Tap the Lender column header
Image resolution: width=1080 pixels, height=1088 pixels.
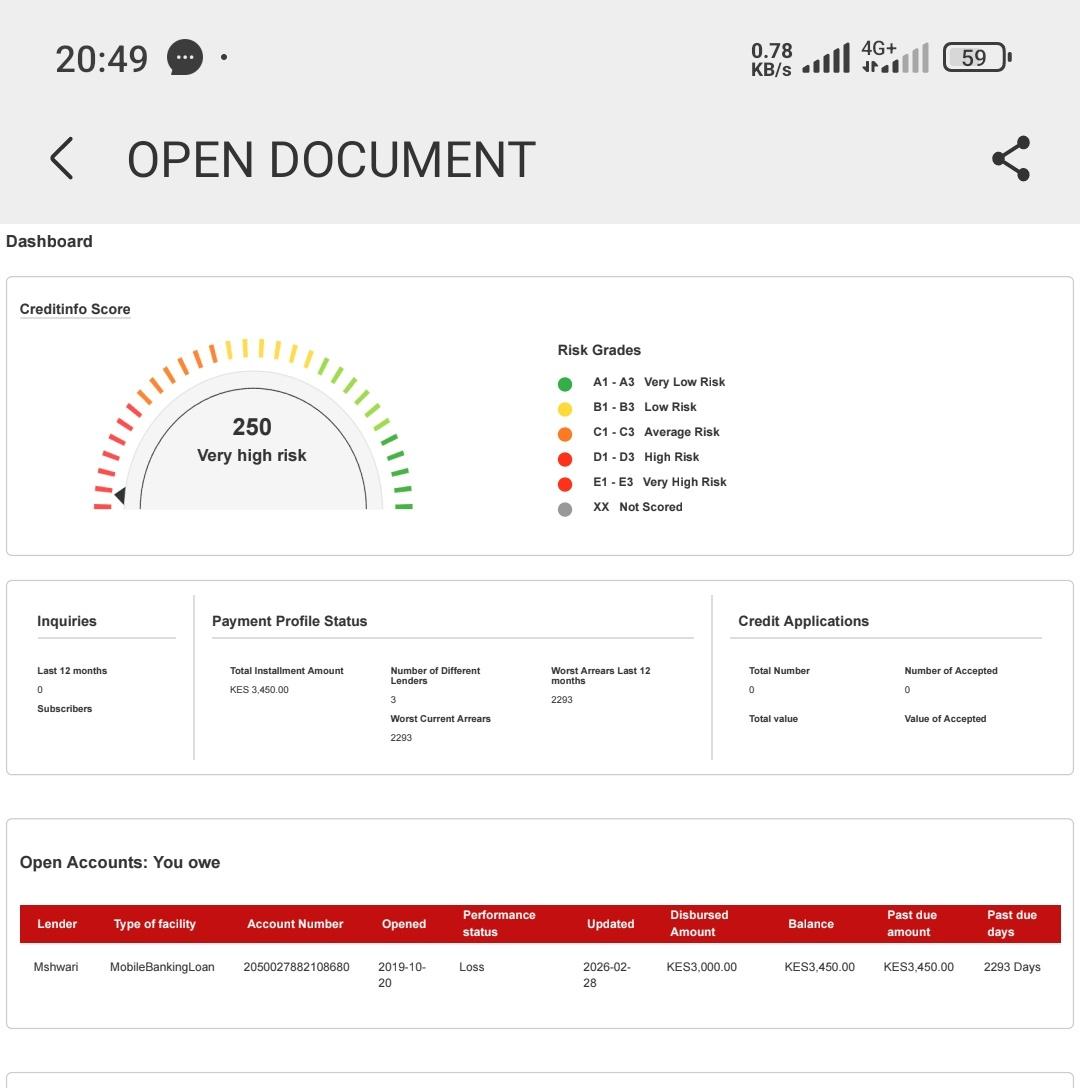pyautogui.click(x=57, y=924)
